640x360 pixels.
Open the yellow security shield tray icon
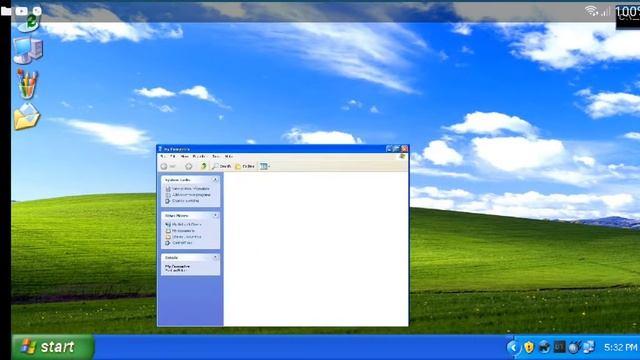click(x=529, y=347)
